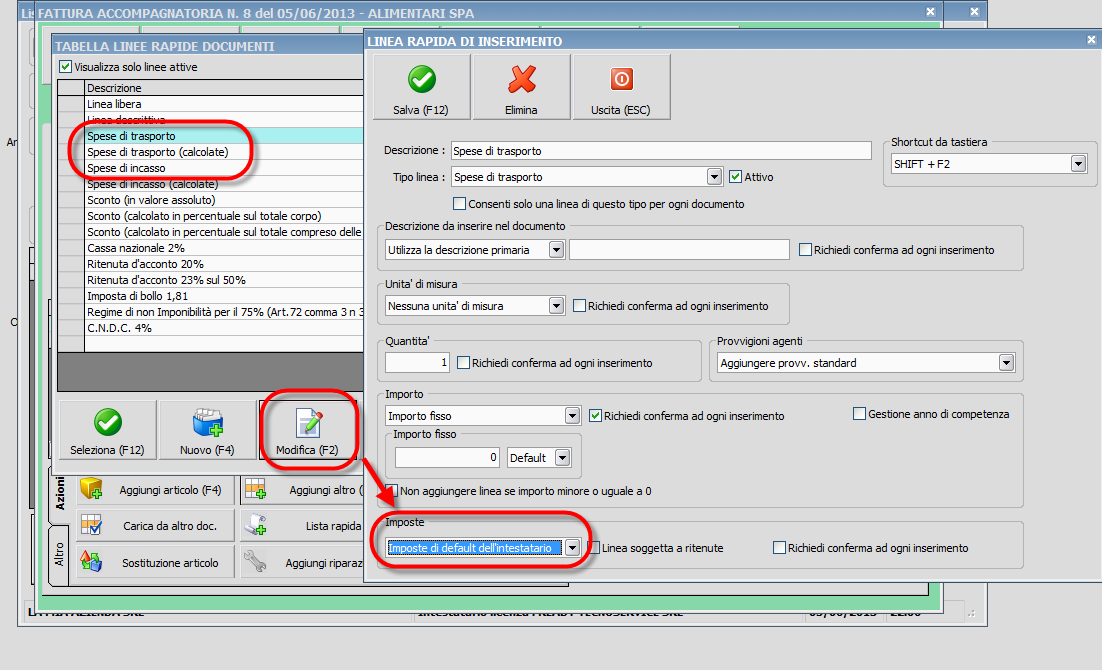The image size is (1102, 670).
Task: Enable Consenti solo una linea per documento
Action: pos(460,204)
